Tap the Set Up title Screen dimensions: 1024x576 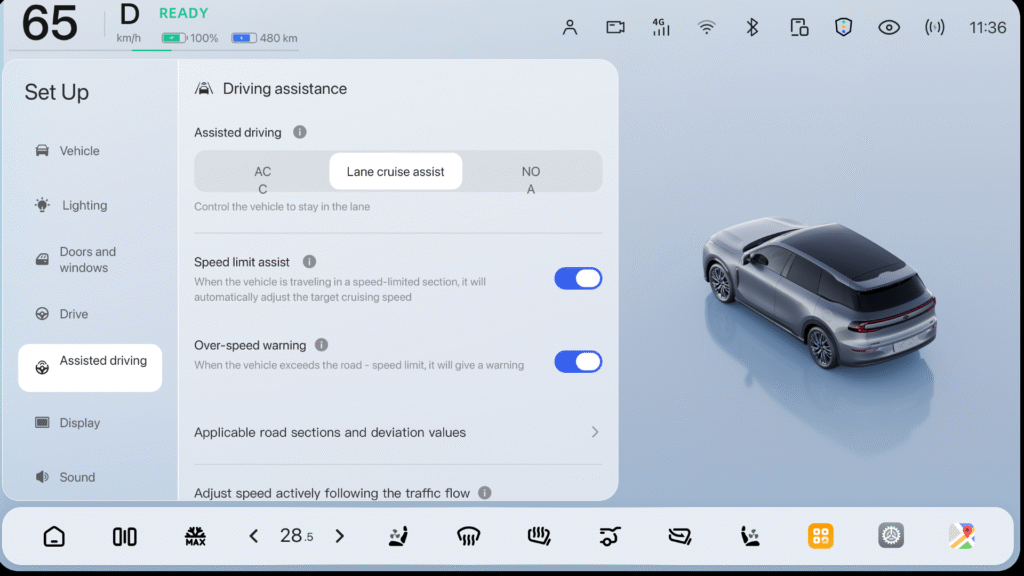(x=57, y=92)
